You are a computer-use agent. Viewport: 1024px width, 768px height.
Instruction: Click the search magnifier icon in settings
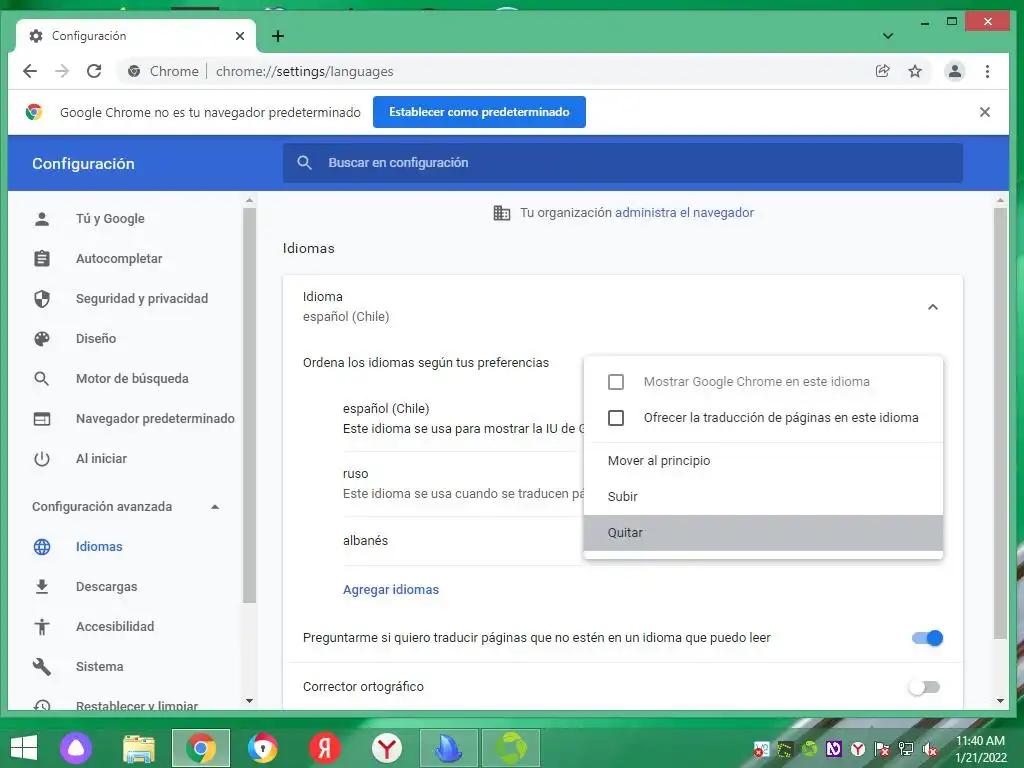[304, 163]
